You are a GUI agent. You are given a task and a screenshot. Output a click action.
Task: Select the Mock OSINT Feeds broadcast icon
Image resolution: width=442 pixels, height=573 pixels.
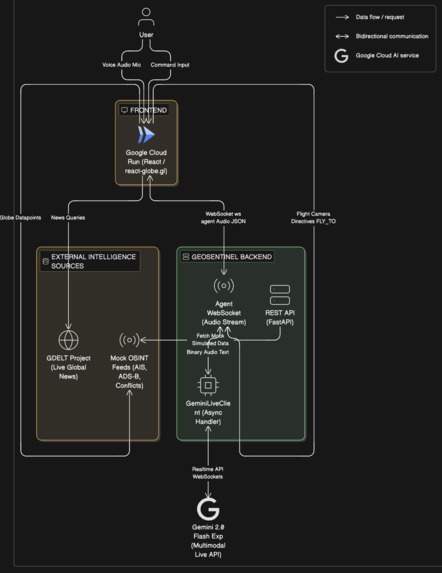(x=129, y=340)
